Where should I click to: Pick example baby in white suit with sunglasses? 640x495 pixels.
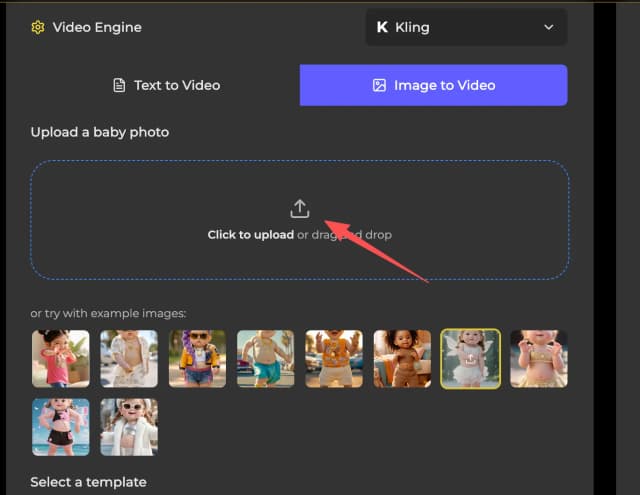(x=129, y=427)
